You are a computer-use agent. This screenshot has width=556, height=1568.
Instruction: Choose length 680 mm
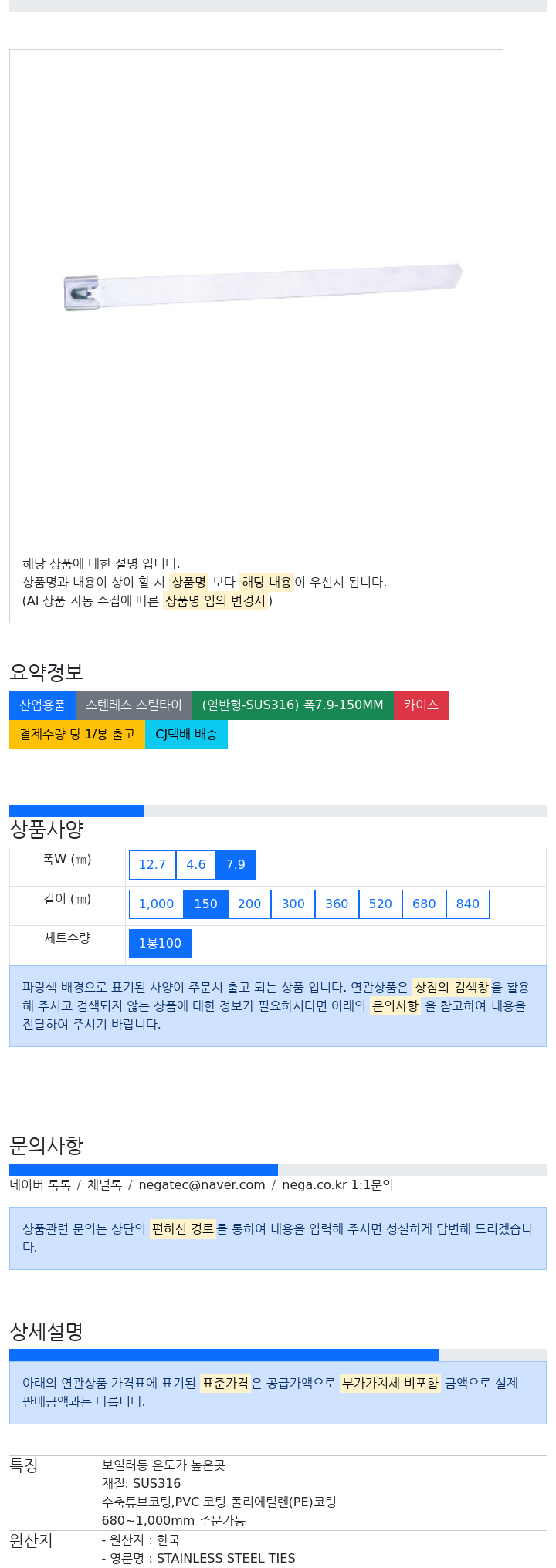pos(424,904)
